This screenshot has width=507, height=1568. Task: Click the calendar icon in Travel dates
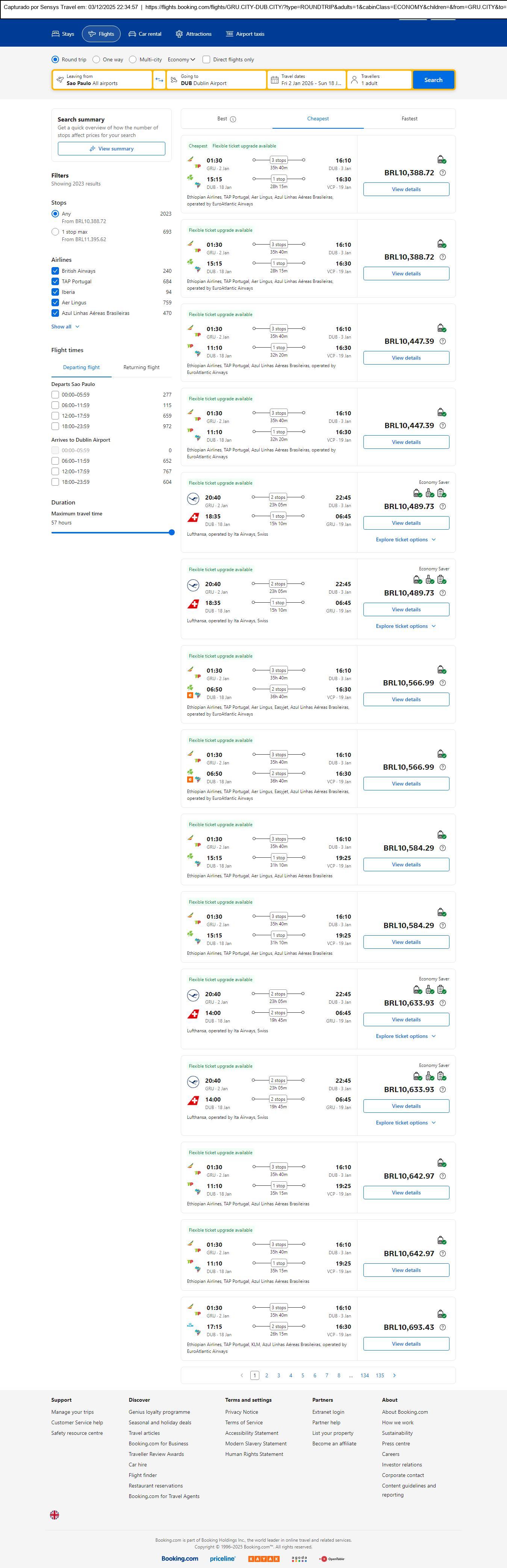[275, 80]
